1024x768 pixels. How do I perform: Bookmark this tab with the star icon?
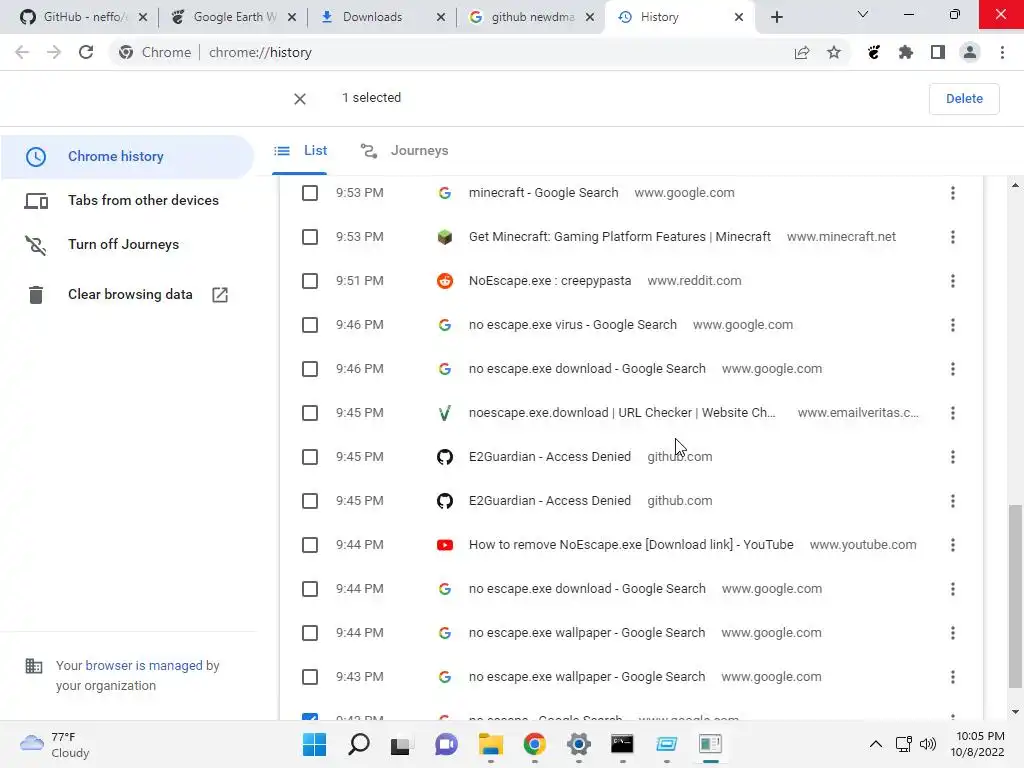coord(833,52)
